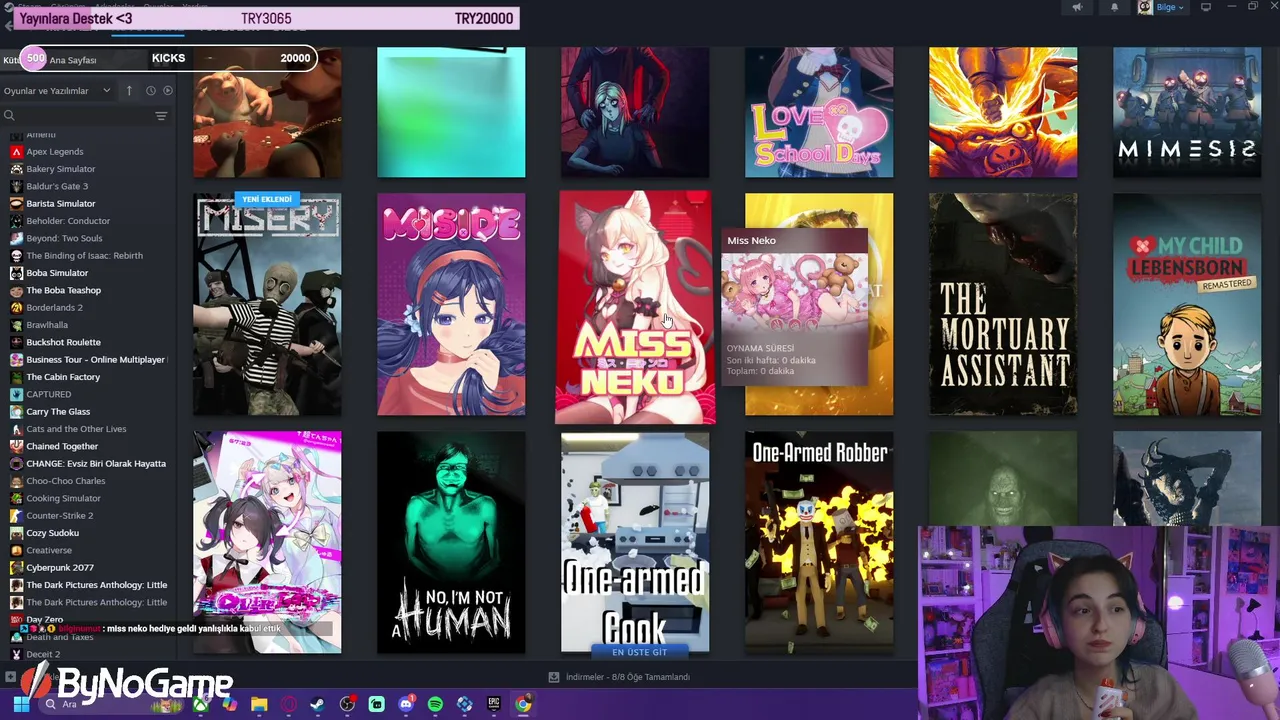Open the Miss Neko game cover

[635, 307]
